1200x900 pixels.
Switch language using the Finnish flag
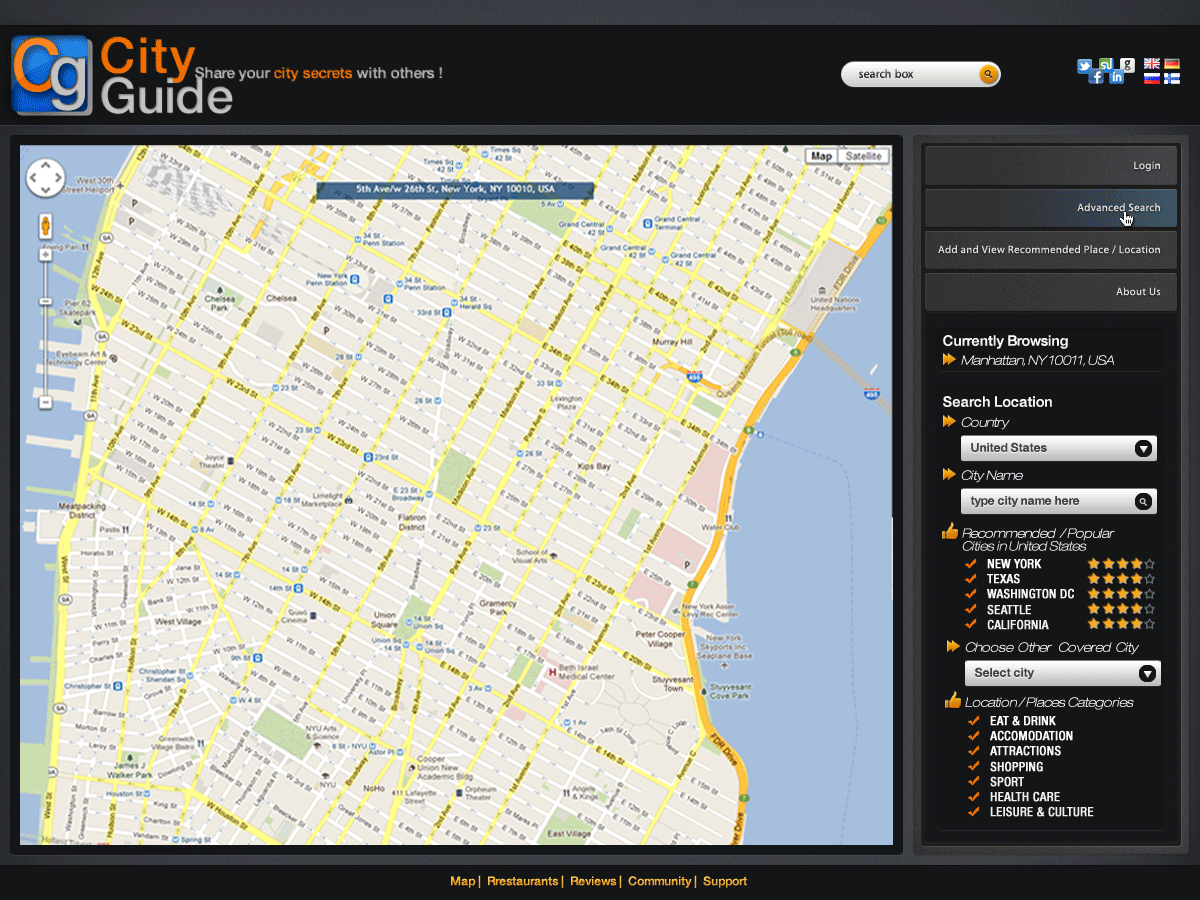tap(1172, 78)
